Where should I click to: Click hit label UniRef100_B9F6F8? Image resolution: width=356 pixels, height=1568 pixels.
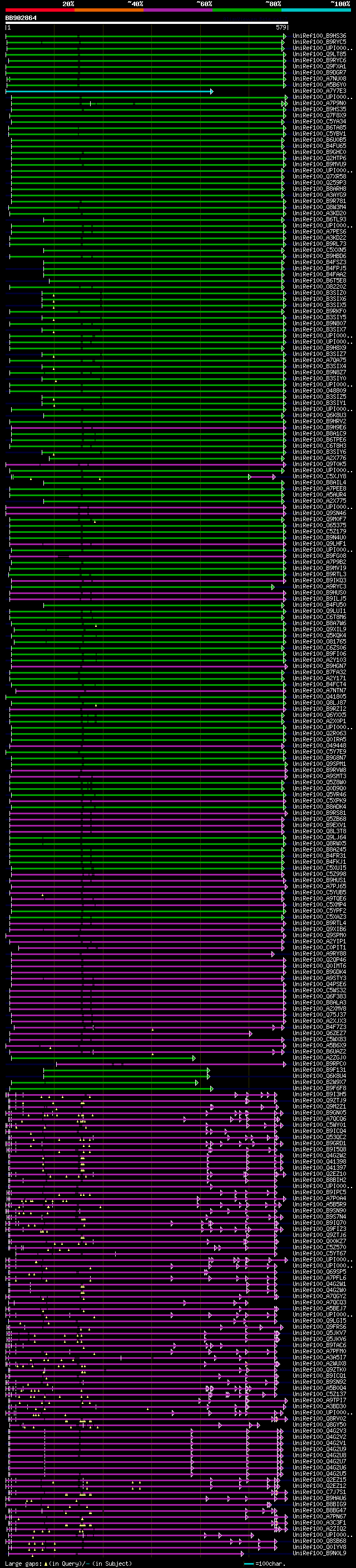coord(319,1089)
